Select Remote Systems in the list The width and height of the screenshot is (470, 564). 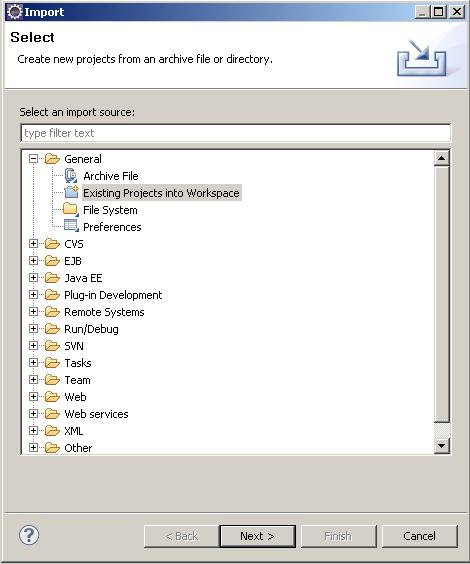(x=104, y=312)
